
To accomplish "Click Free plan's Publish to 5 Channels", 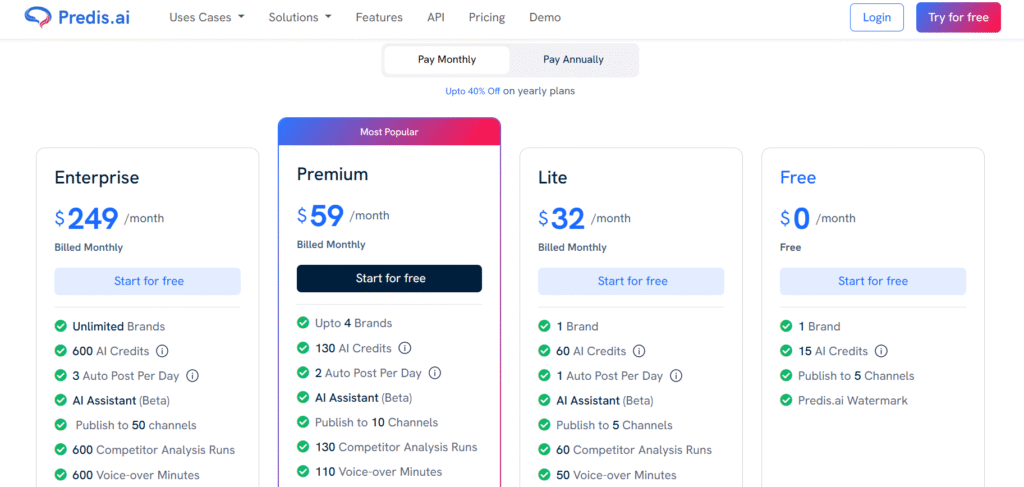I will (856, 376).
